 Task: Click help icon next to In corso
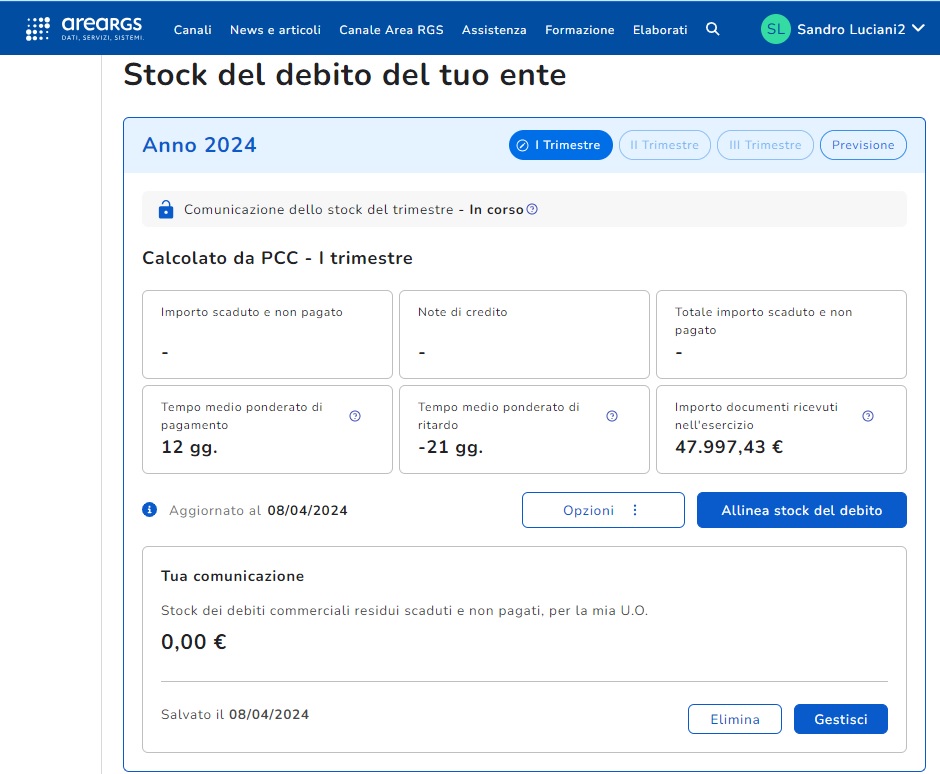532,210
